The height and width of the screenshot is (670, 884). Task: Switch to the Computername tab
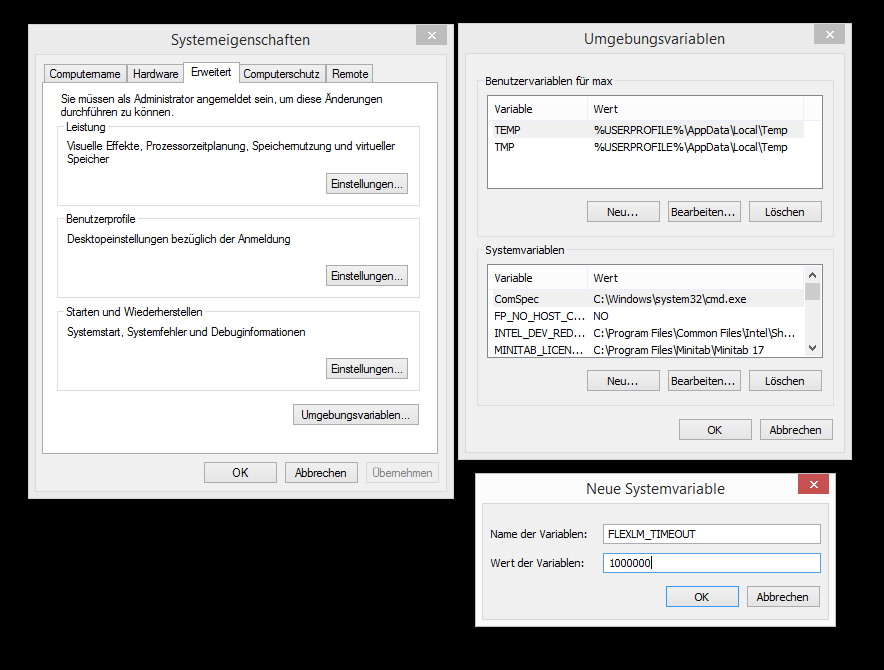(85, 74)
